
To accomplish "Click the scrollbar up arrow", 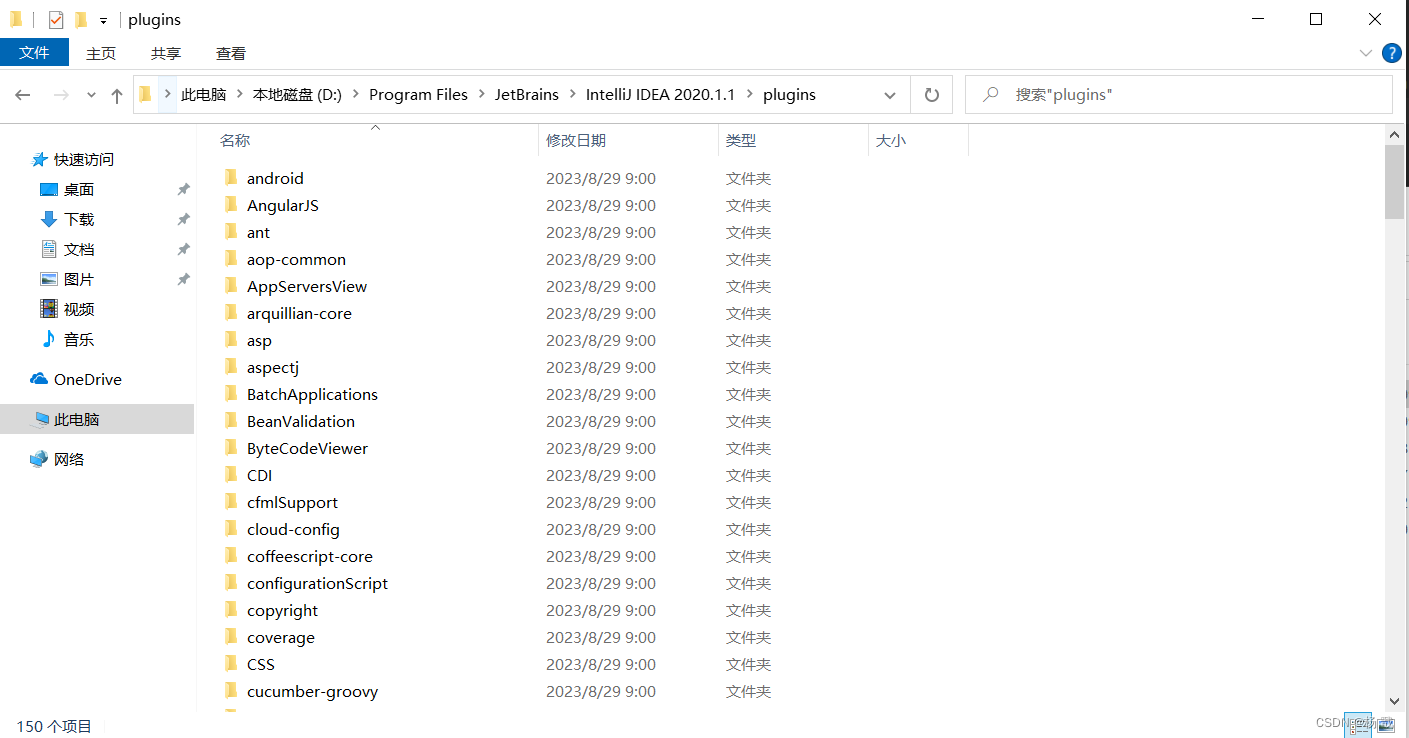I will click(x=1395, y=133).
